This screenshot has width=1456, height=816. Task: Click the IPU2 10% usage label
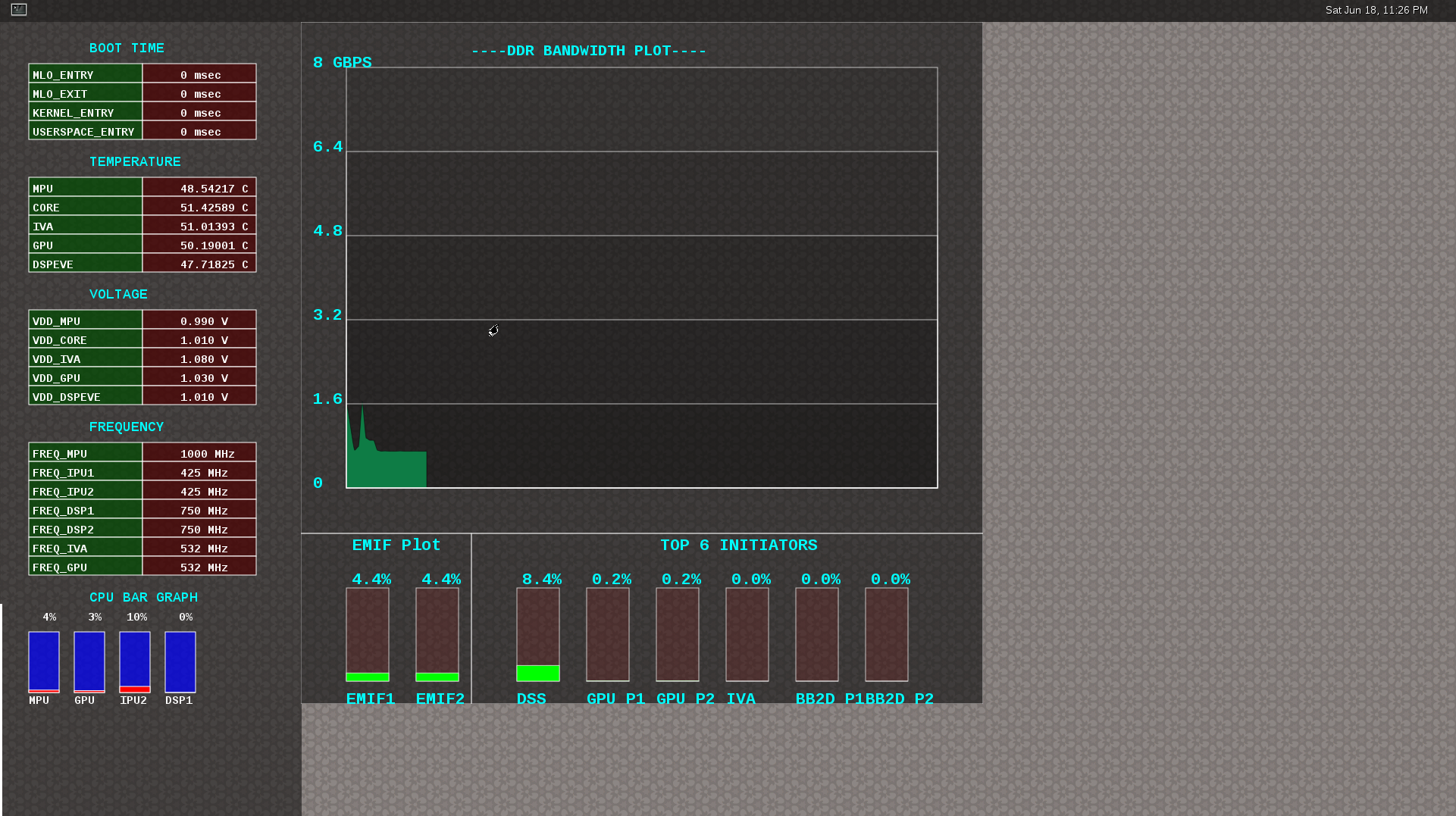coord(137,617)
